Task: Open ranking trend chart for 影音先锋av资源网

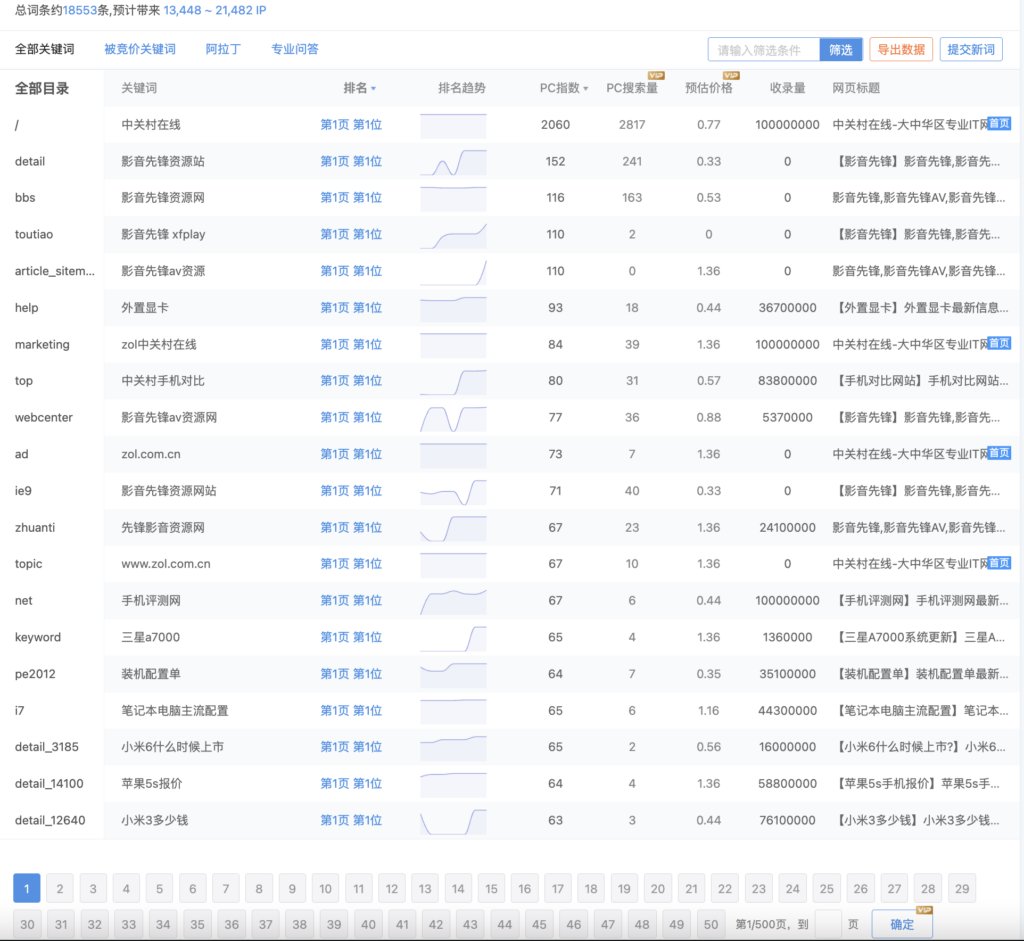Action: [453, 418]
